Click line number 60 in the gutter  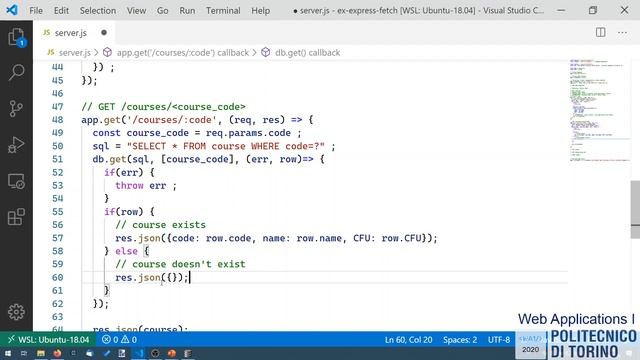pos(58,278)
